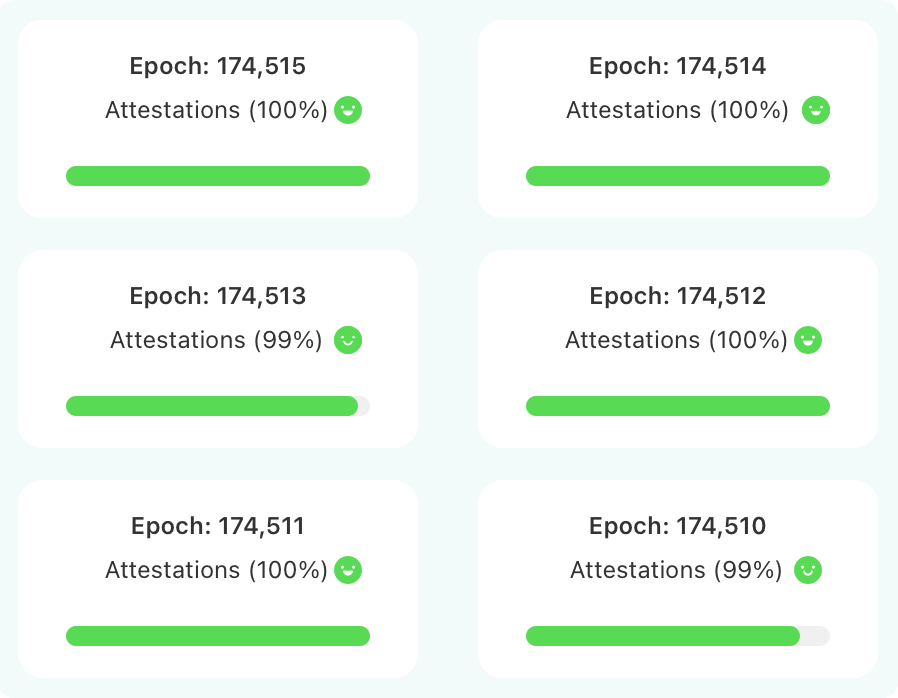Select the "Epoch: 174,515" heading
Screen dimensions: 898x698
pos(218,67)
